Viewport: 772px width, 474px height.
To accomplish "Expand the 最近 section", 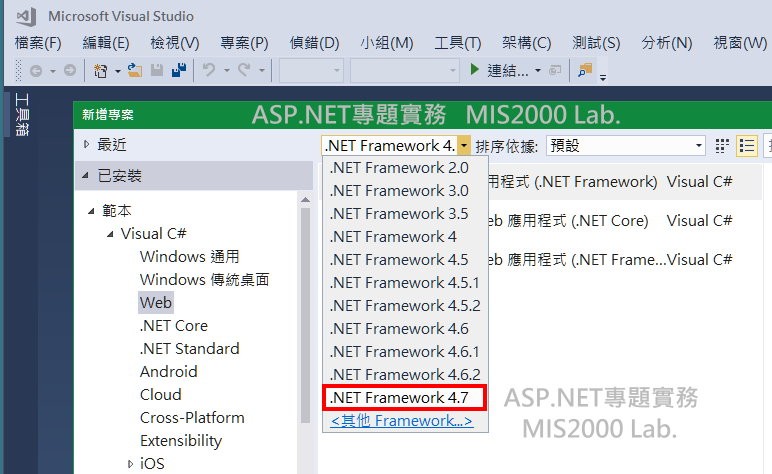I will 87,144.
